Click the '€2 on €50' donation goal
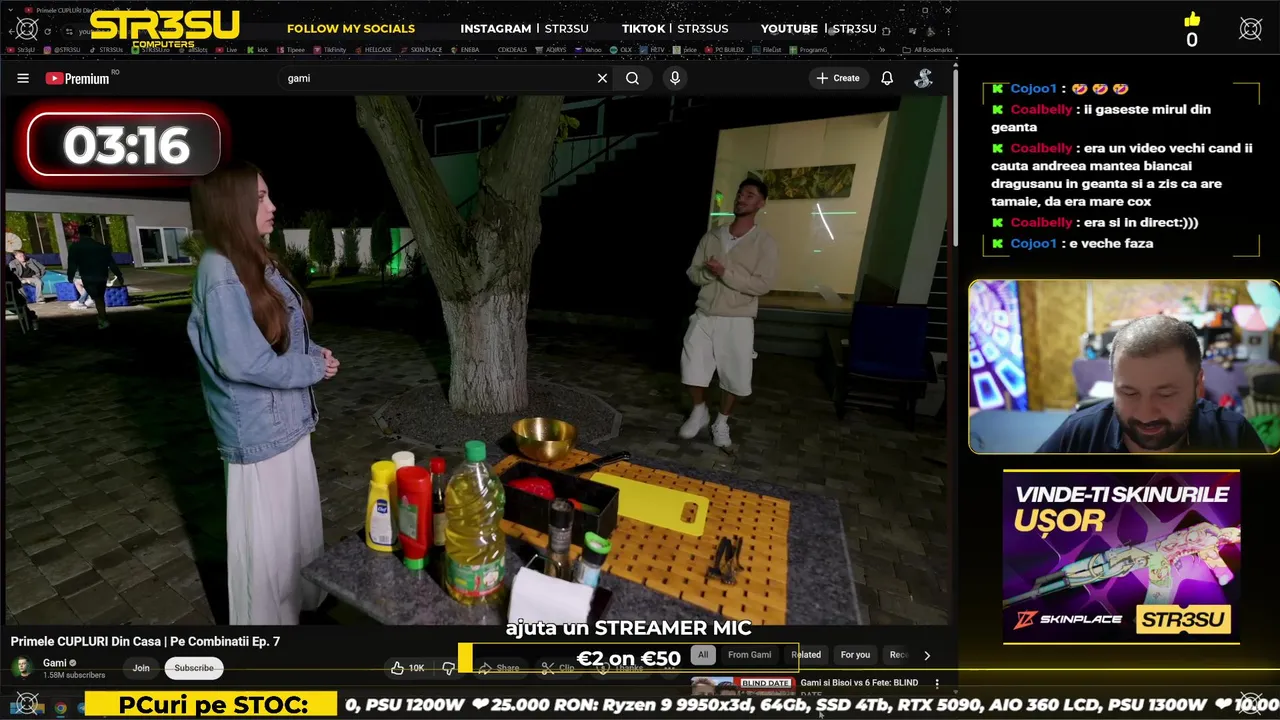Image resolution: width=1280 pixels, height=720 pixels. [x=628, y=658]
